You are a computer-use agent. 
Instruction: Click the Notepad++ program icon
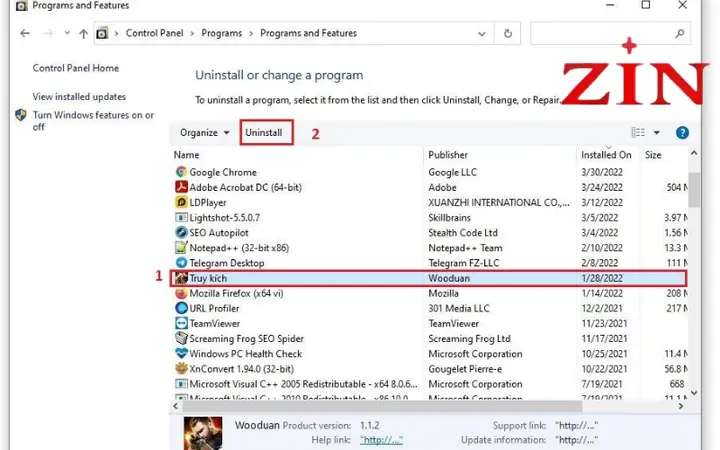pos(181,248)
